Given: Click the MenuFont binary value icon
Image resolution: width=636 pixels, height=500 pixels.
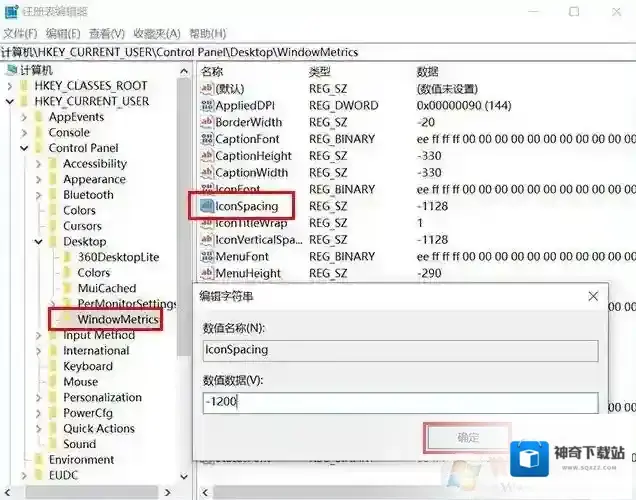Looking at the screenshot, I should coord(207,257).
